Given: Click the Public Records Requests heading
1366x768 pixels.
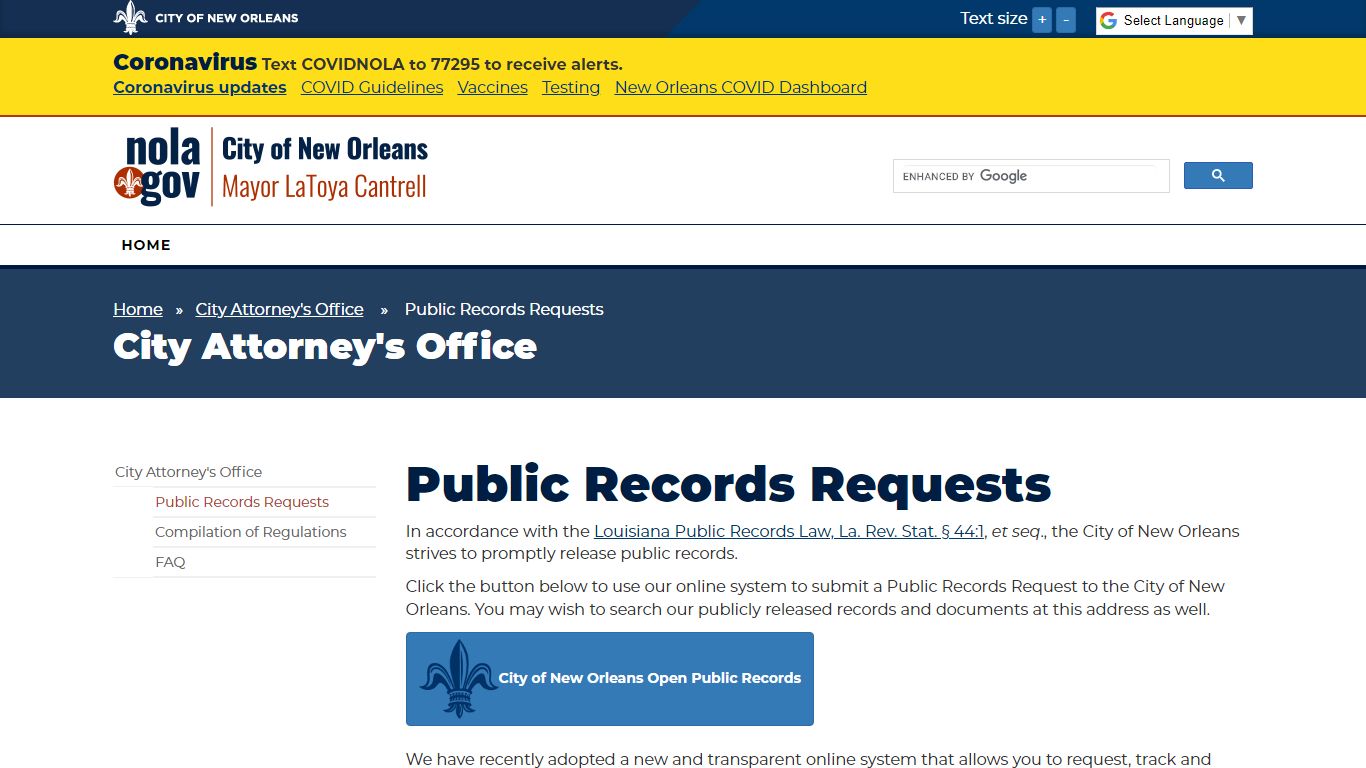Looking at the screenshot, I should [x=728, y=484].
